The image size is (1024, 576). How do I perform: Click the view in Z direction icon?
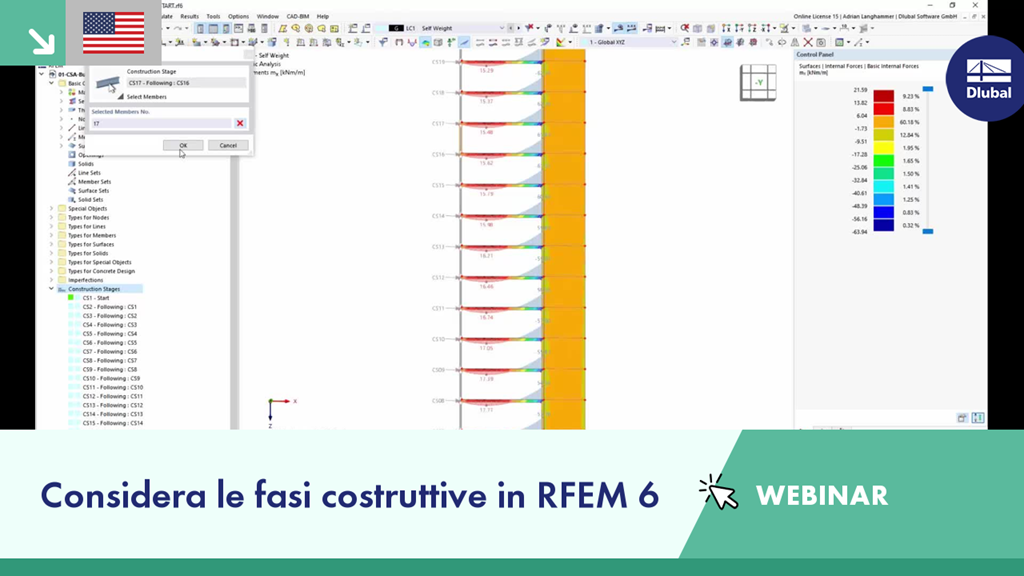752,28
